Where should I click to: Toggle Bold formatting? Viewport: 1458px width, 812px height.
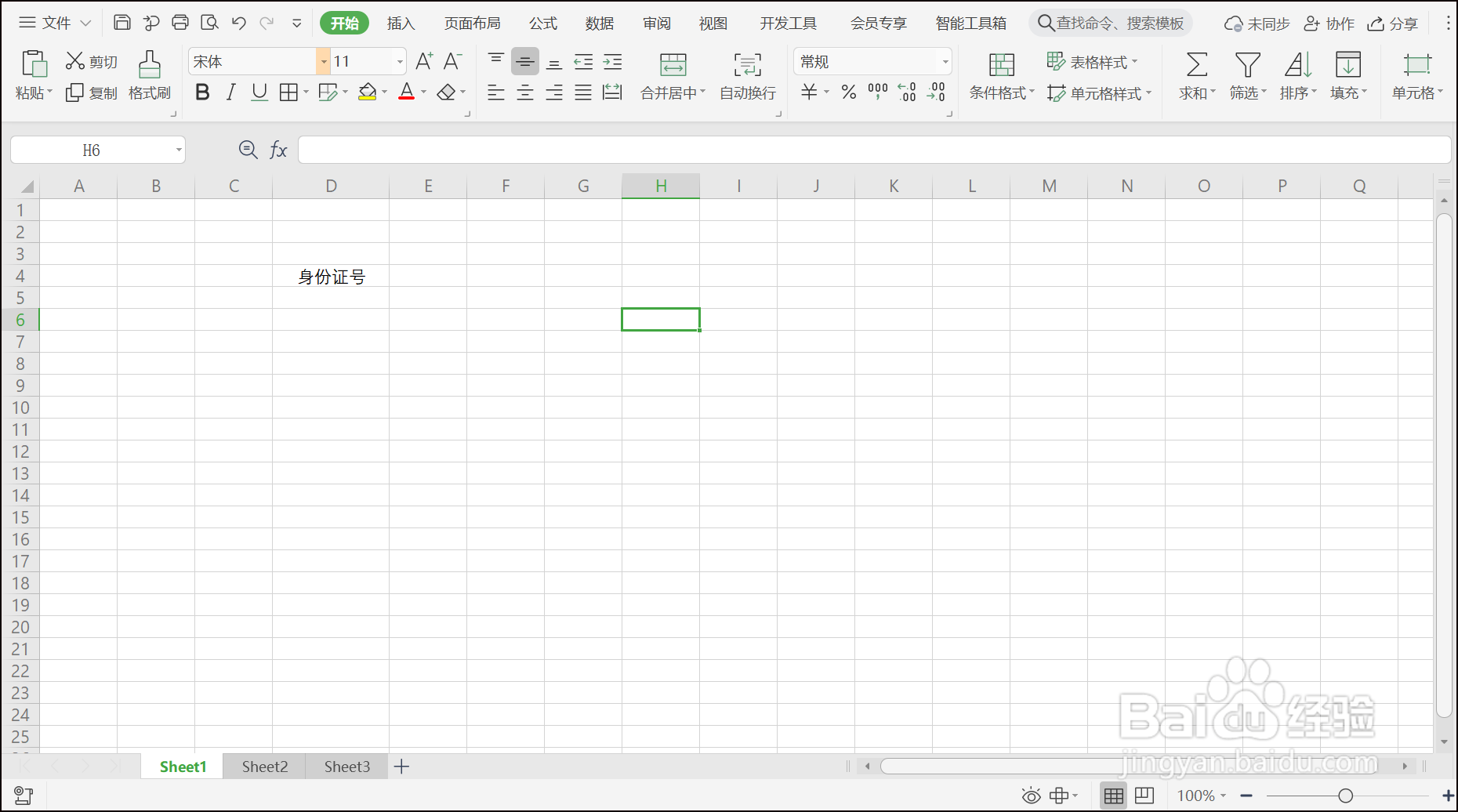pyautogui.click(x=202, y=92)
